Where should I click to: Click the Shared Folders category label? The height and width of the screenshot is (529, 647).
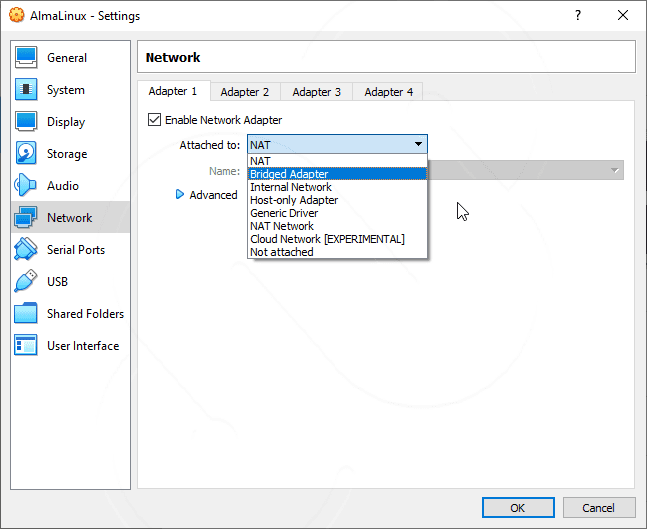coord(85,314)
